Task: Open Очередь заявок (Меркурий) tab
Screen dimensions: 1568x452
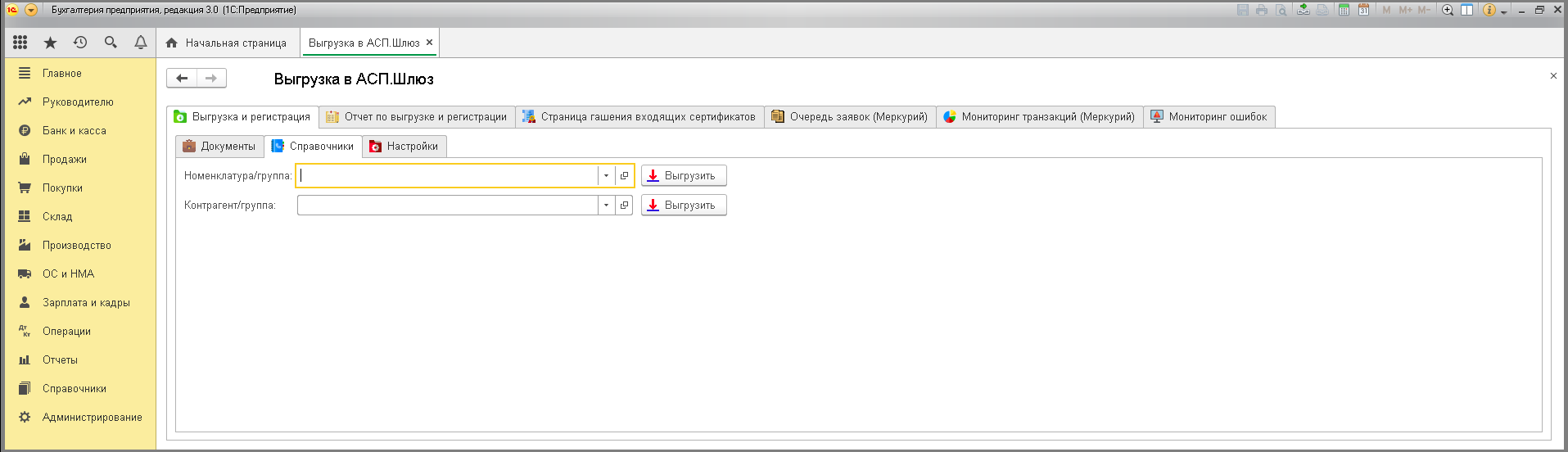Action: tap(850, 117)
